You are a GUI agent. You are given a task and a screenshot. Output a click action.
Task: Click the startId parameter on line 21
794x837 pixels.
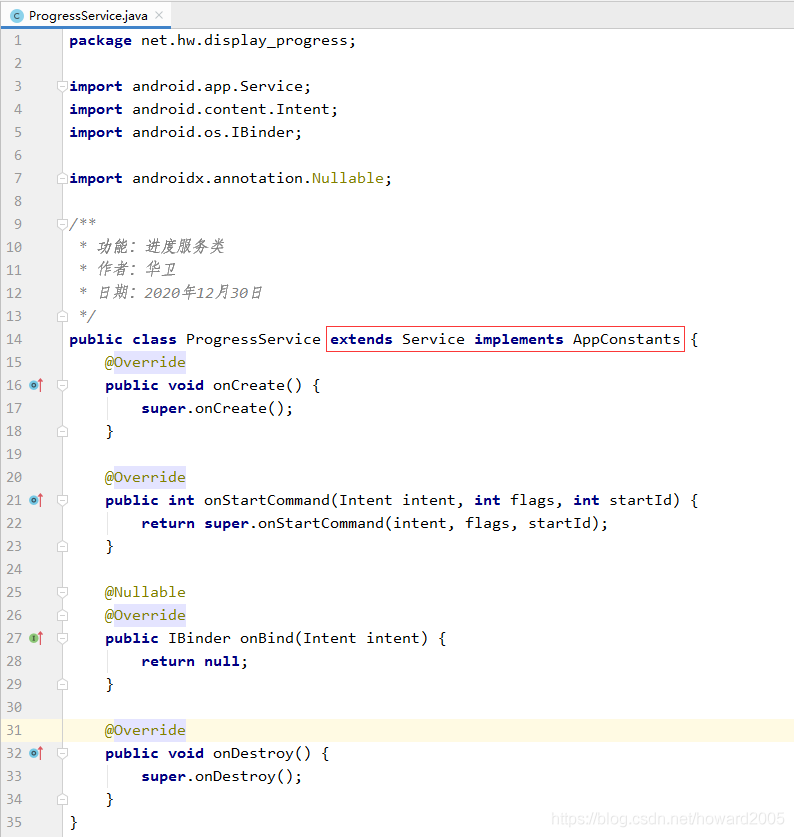[x=640, y=500]
